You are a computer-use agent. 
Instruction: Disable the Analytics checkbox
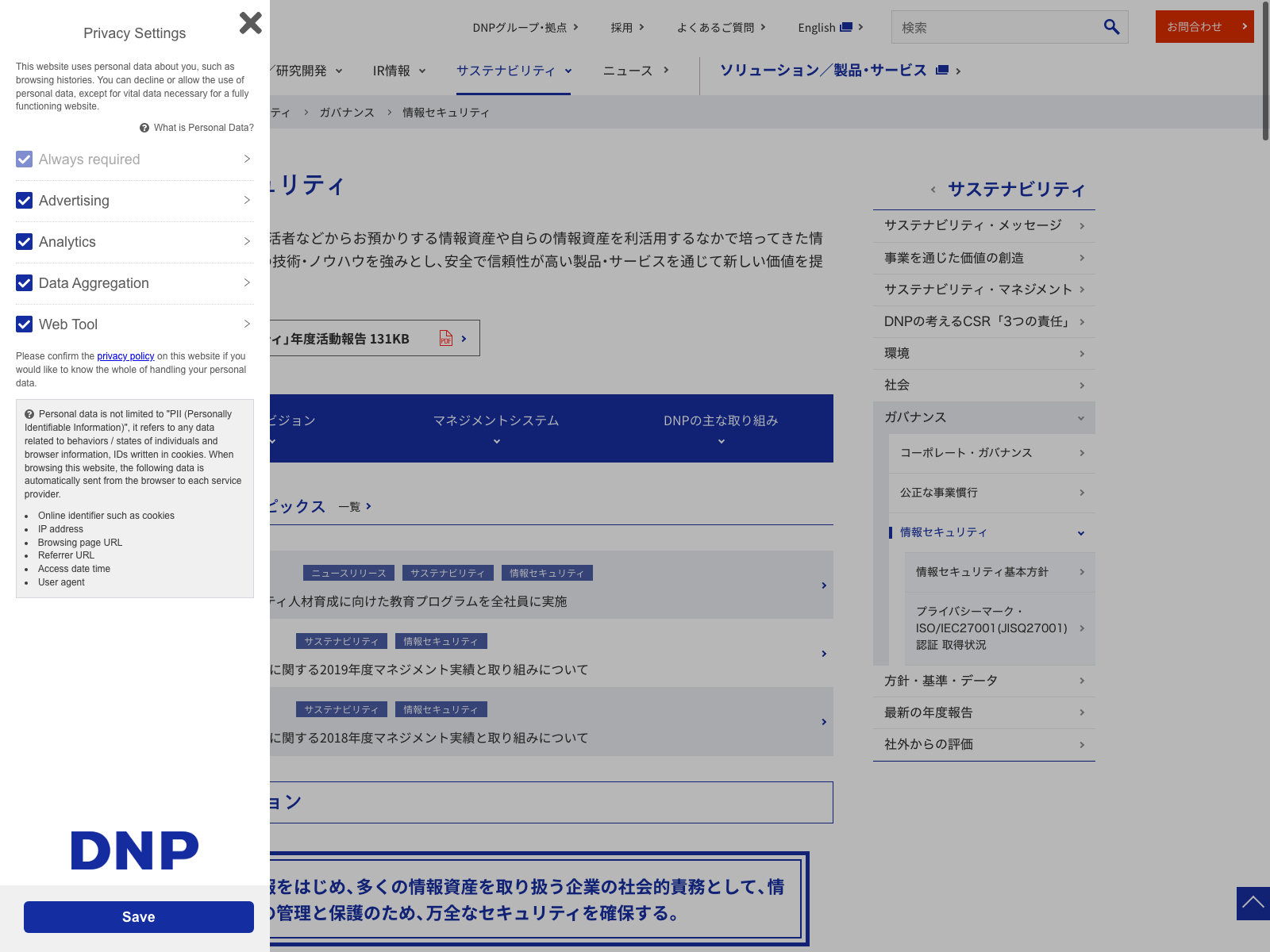tap(25, 242)
